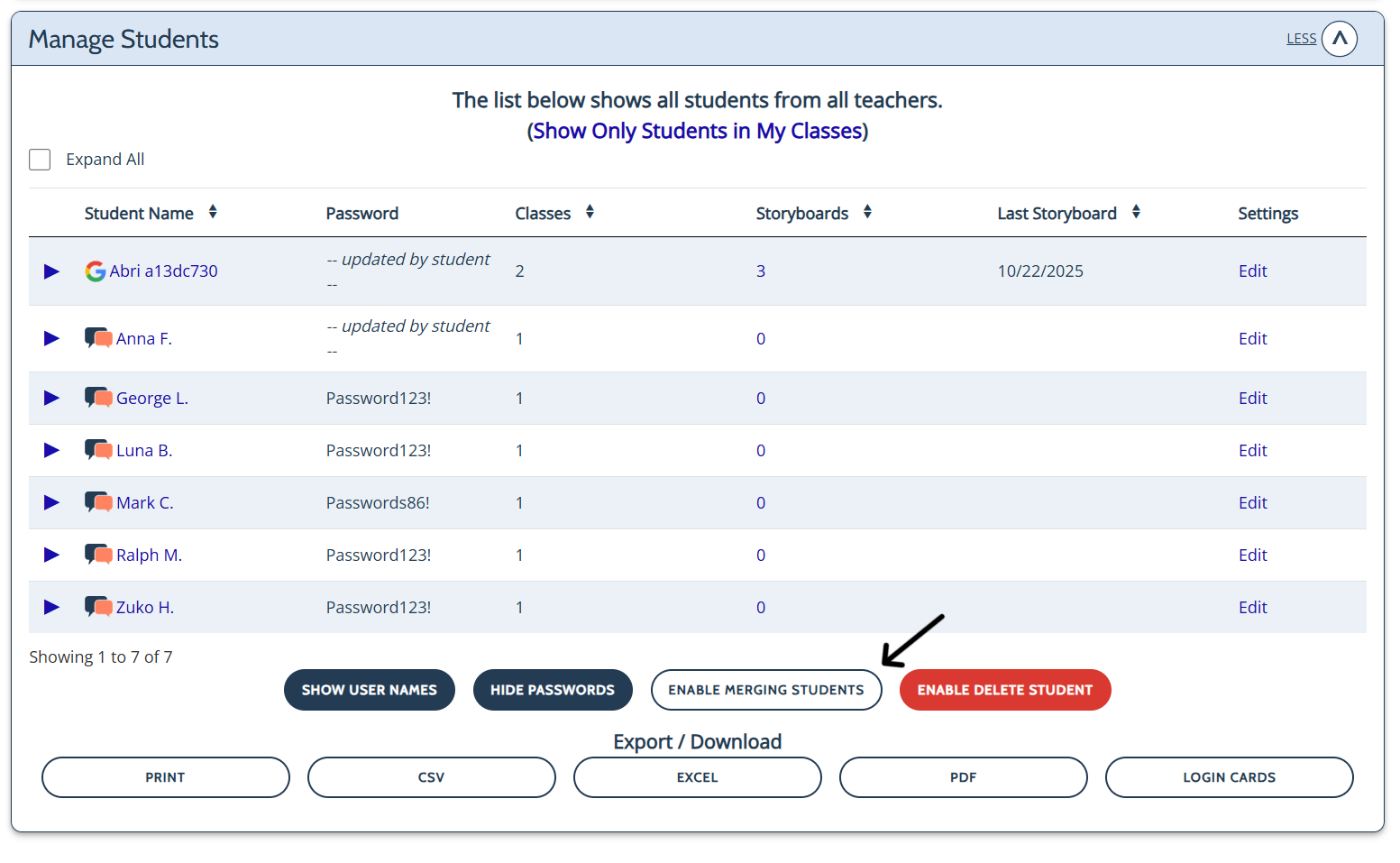Edit settings for Mark C.
This screenshot has height=863, width=1400.
1252,502
